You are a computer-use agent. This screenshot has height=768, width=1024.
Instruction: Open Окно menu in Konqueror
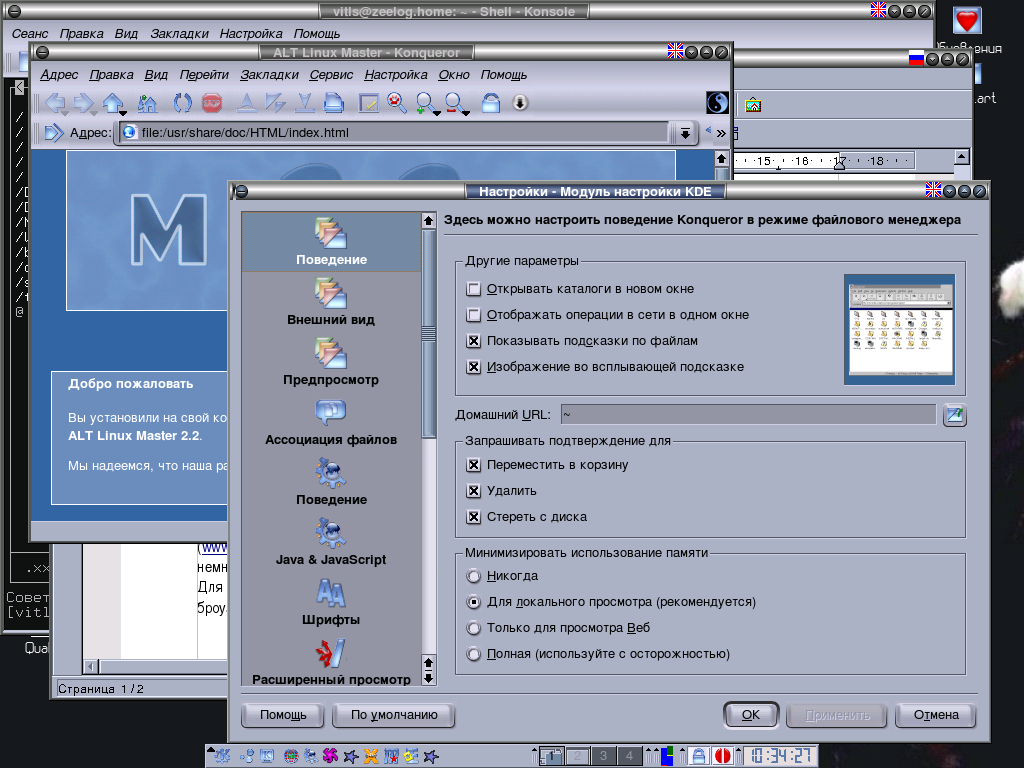454,74
